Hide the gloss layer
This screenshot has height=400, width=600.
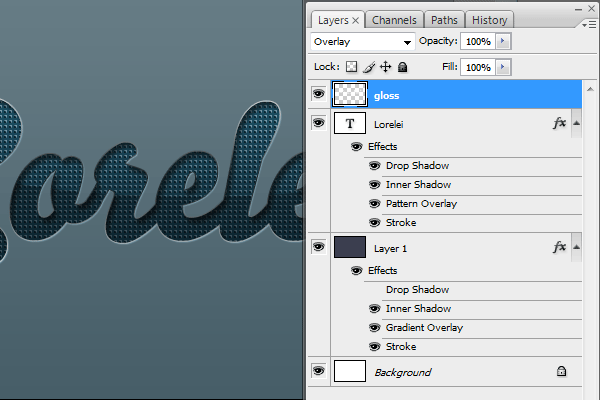pyautogui.click(x=318, y=94)
